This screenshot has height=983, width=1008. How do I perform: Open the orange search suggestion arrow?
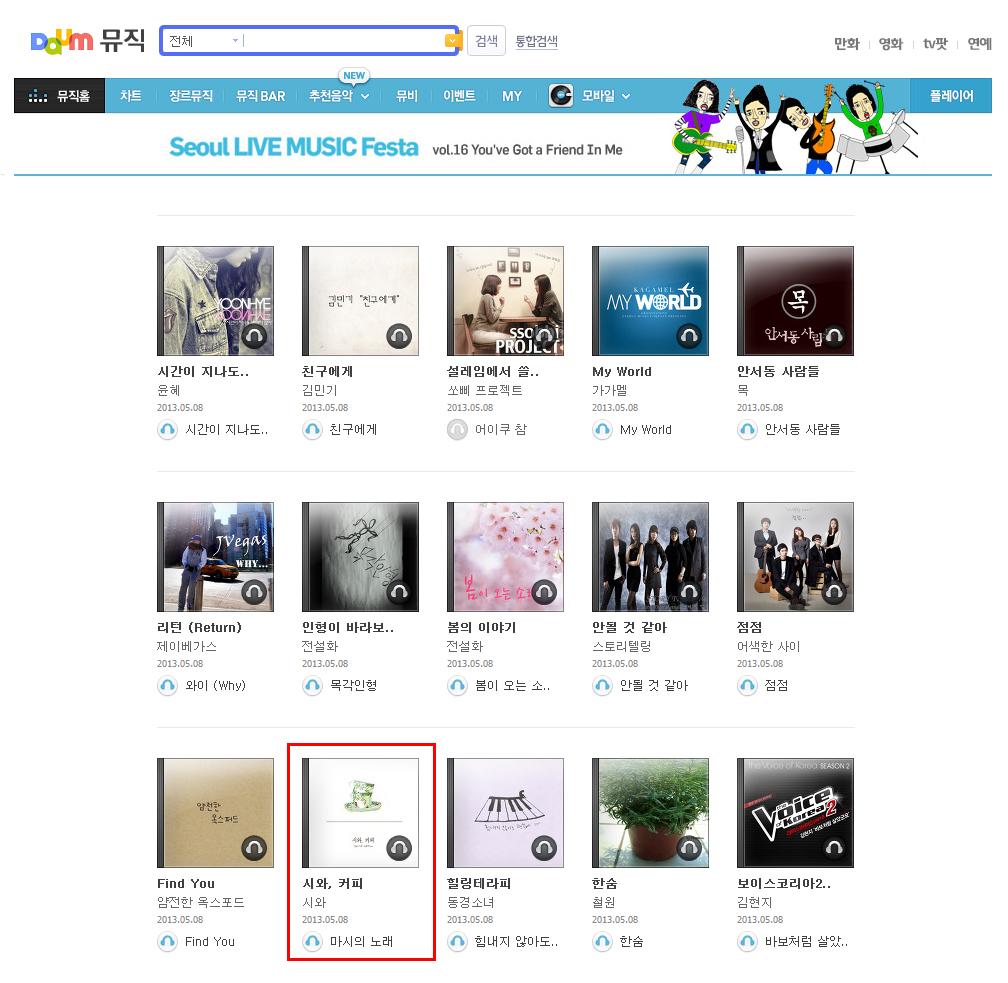tap(453, 41)
